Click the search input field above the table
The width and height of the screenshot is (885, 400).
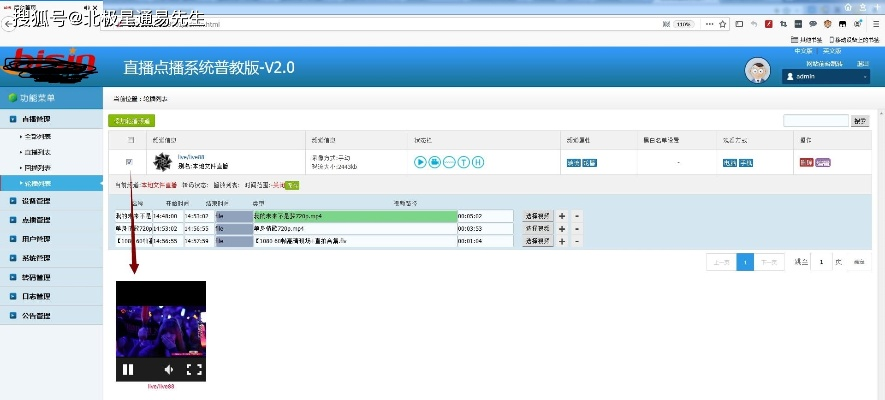point(815,120)
